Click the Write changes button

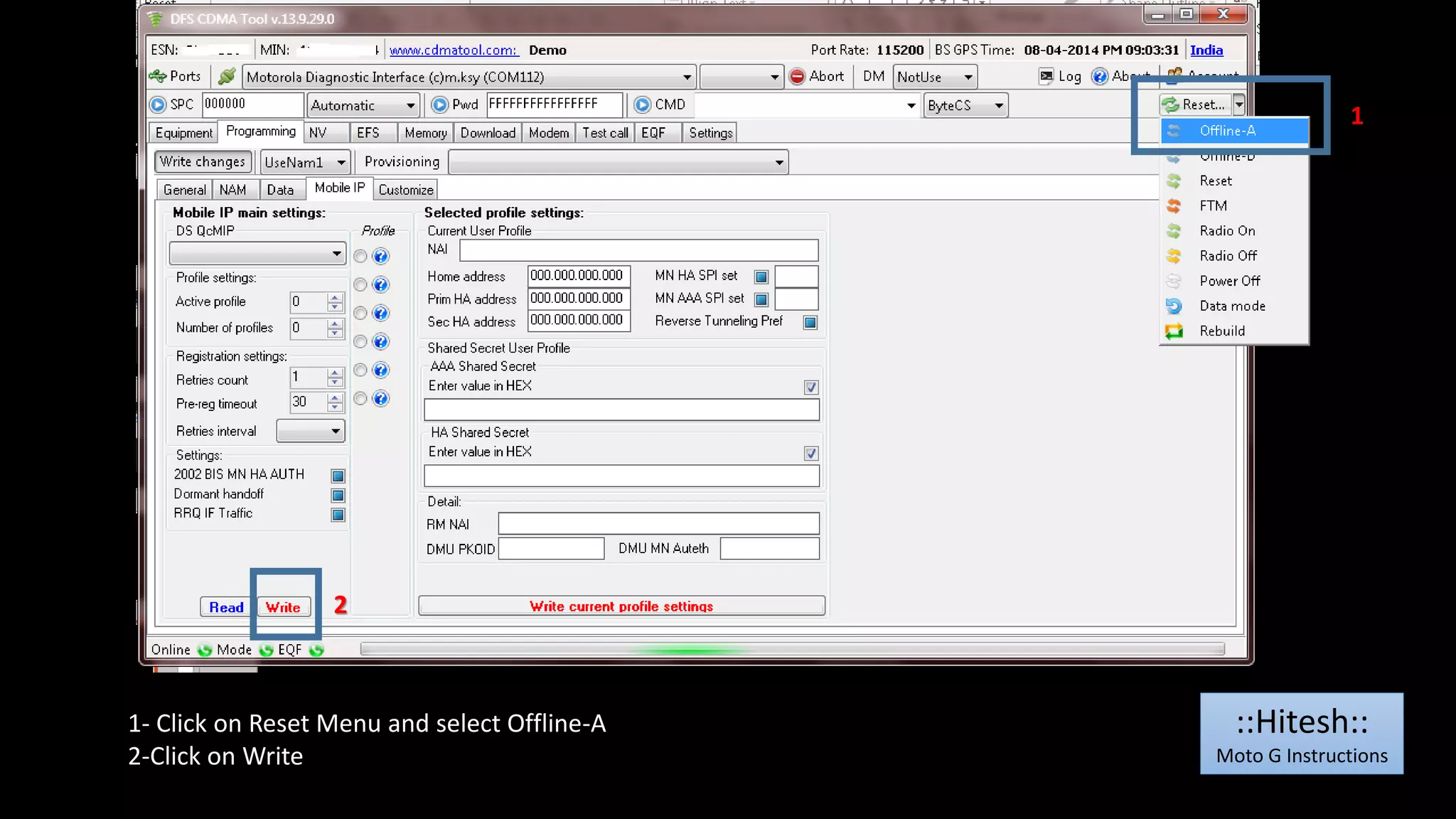tap(203, 161)
